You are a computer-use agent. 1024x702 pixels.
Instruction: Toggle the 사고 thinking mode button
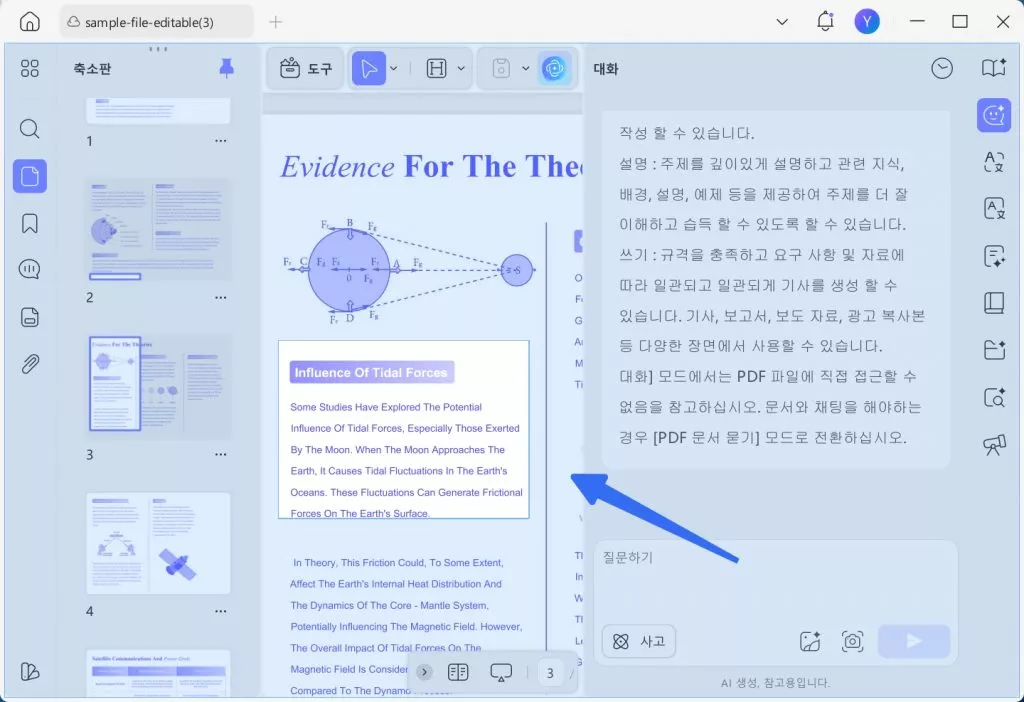638,641
